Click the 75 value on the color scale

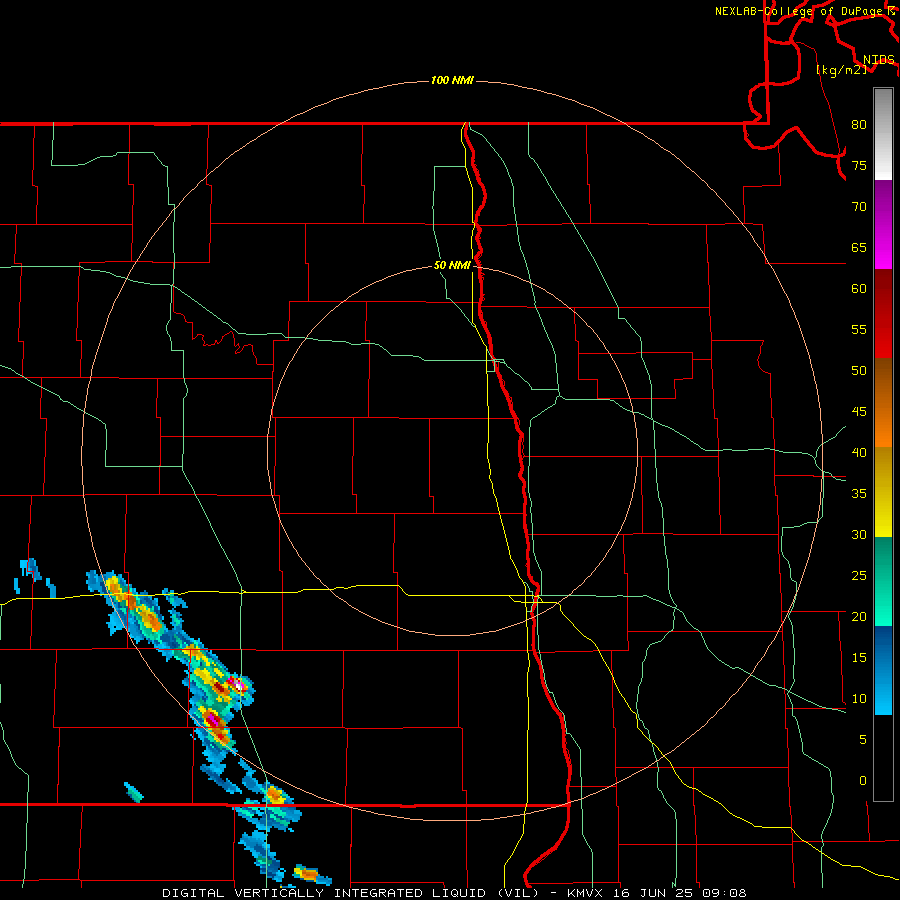coord(859,166)
